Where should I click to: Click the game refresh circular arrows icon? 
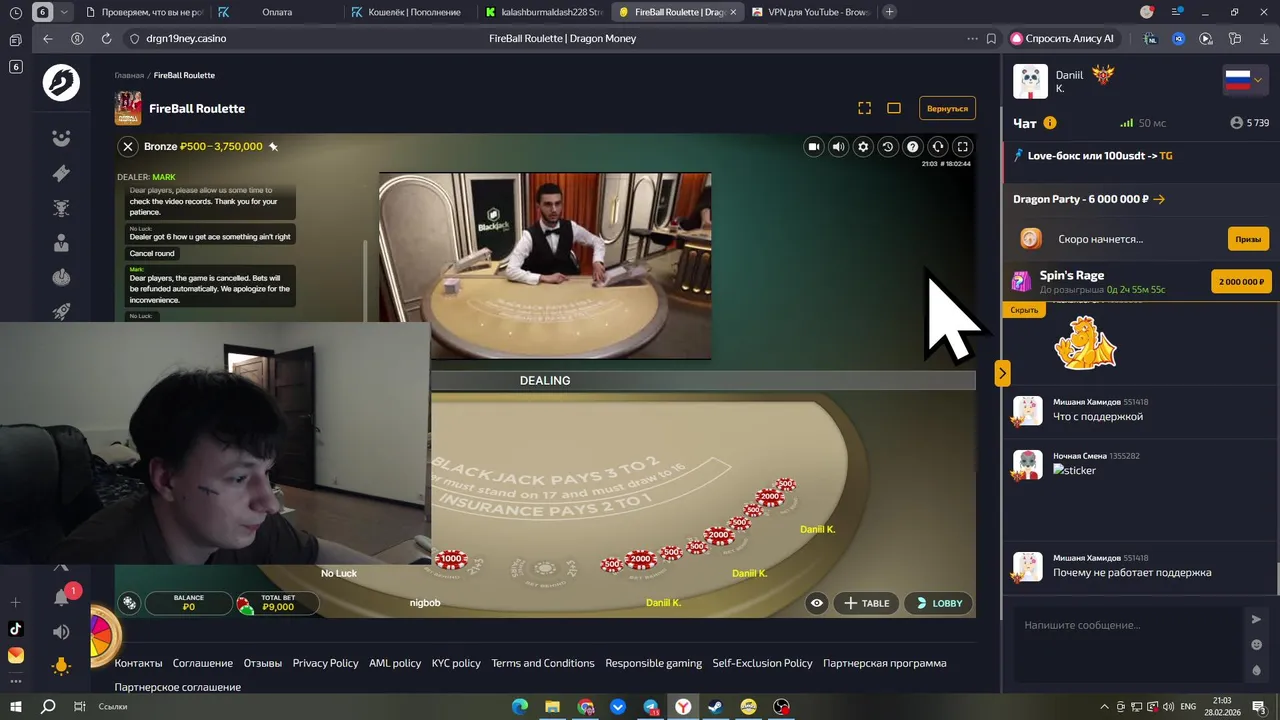coord(937,147)
